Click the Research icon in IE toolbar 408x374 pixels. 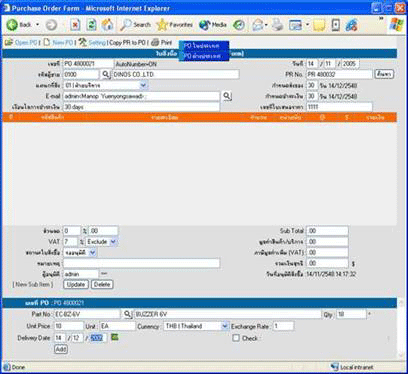336,25
